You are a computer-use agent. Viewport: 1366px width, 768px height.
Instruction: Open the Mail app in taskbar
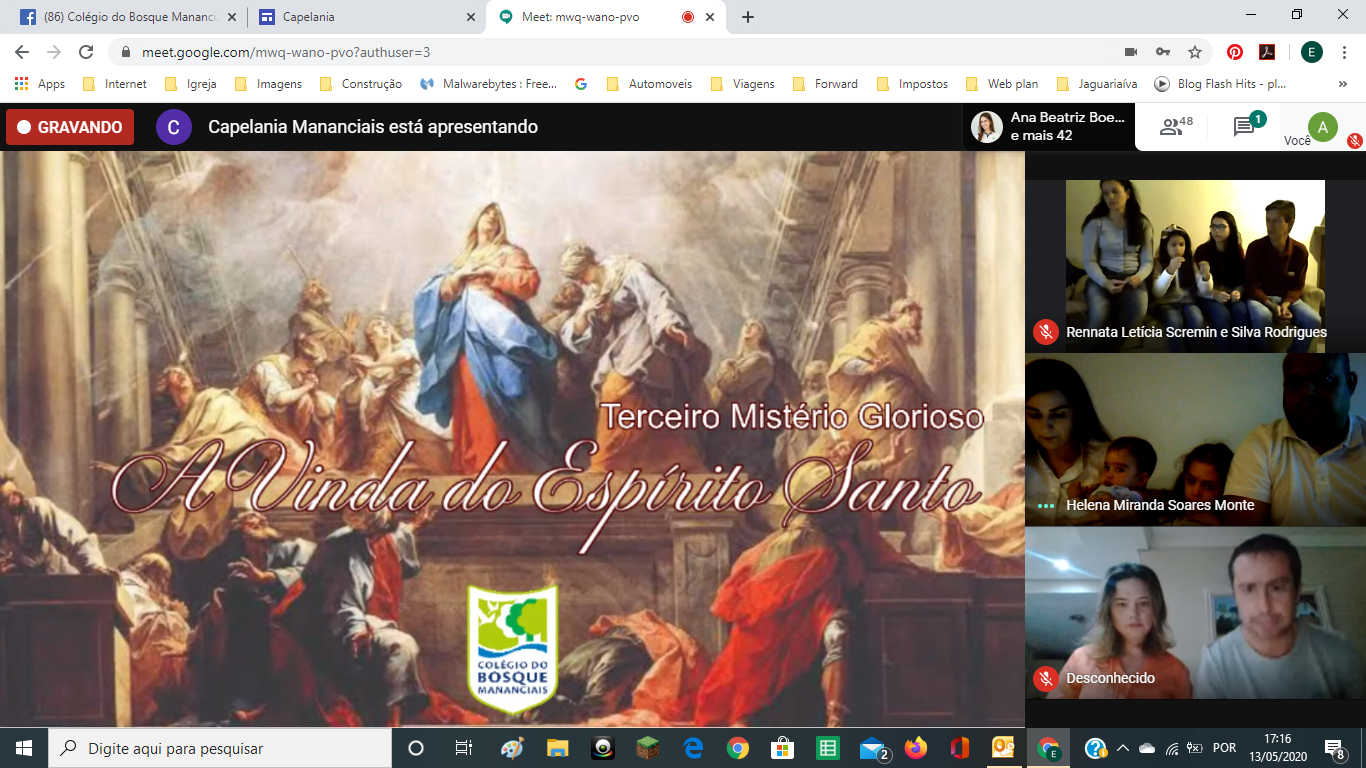click(x=873, y=748)
